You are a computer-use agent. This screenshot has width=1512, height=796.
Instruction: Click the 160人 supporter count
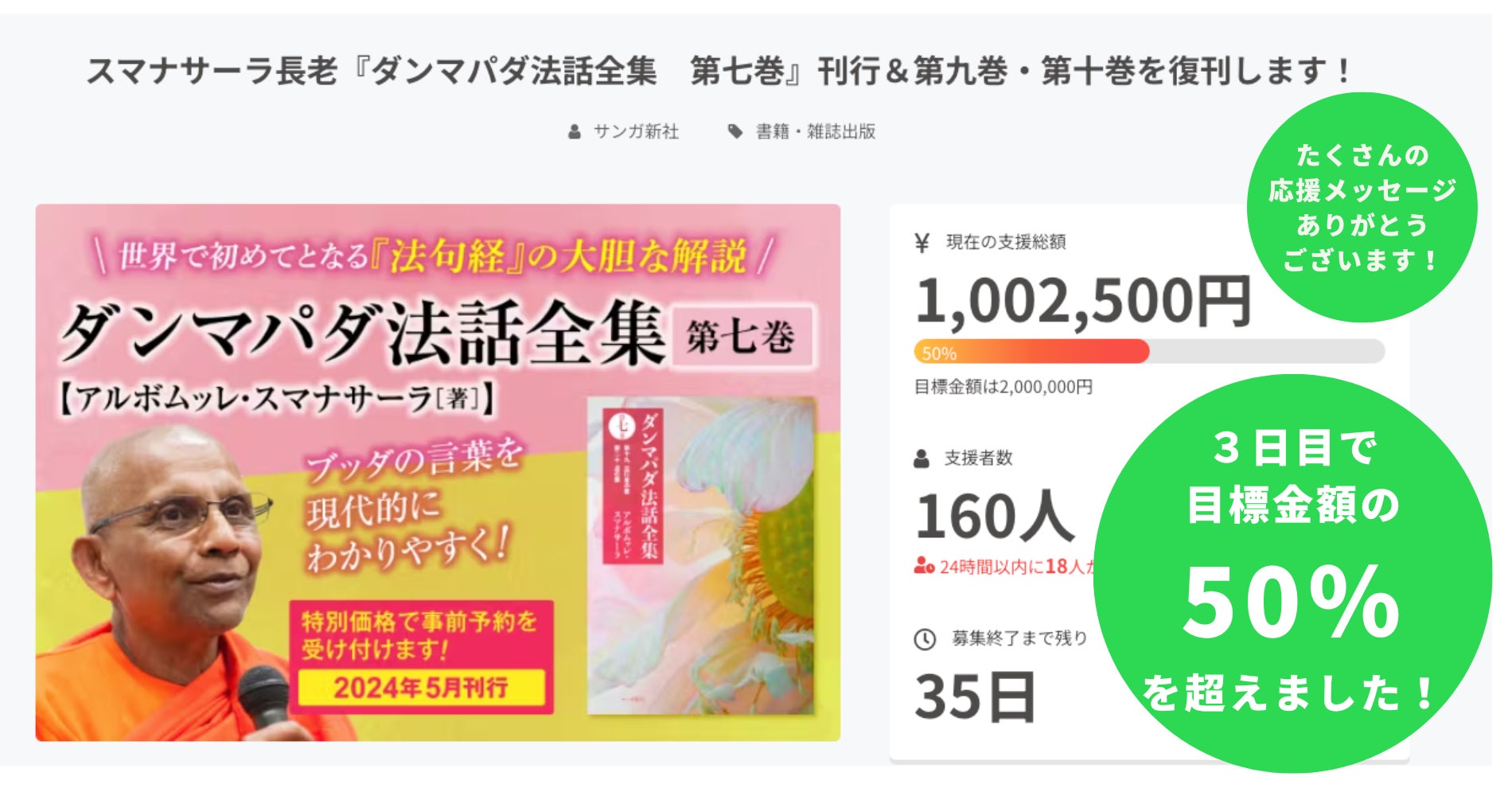(x=995, y=517)
